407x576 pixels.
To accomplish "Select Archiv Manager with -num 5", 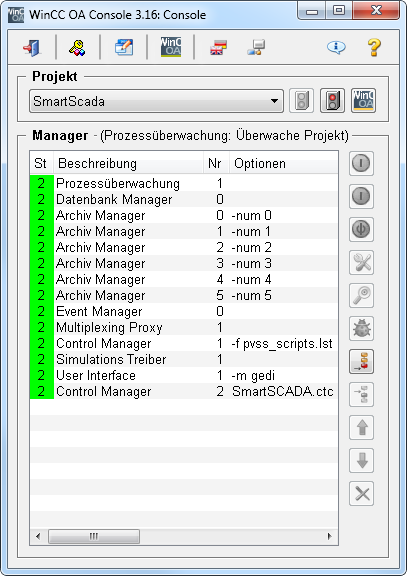I will (184, 295).
